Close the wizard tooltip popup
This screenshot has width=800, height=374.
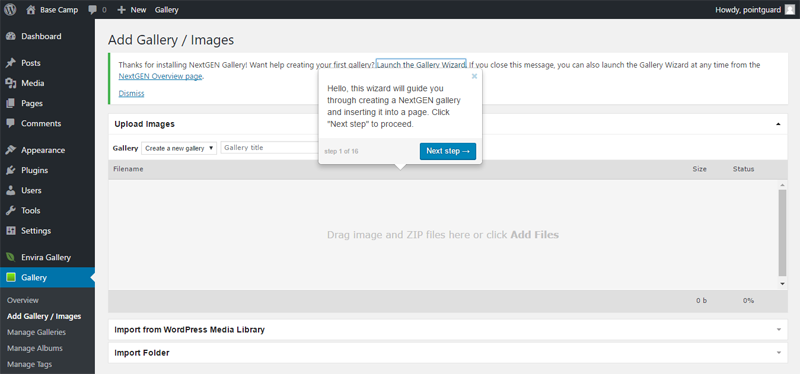pos(474,76)
